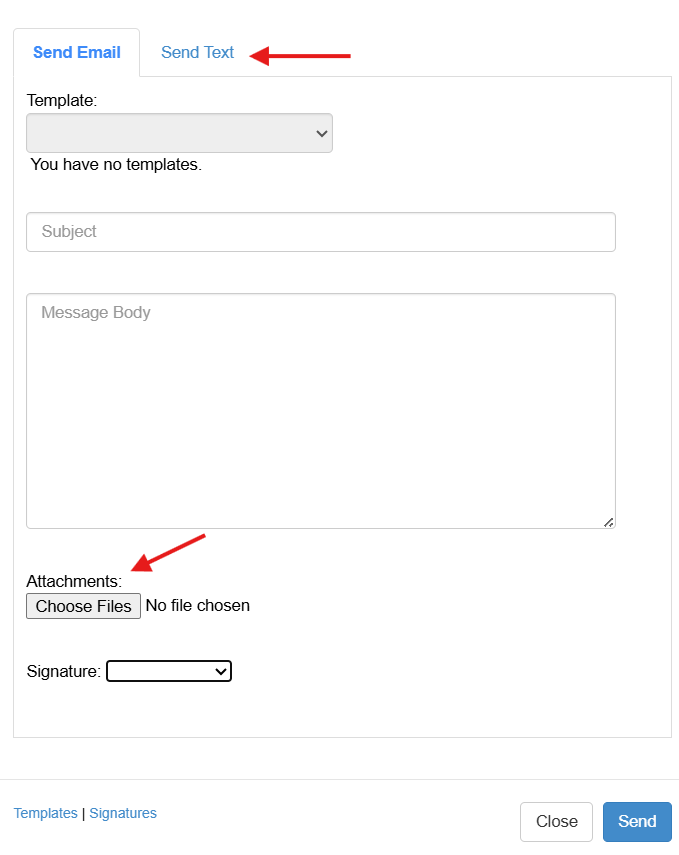Click the Choose Files button
Screen dimensions: 679x855
click(x=83, y=605)
